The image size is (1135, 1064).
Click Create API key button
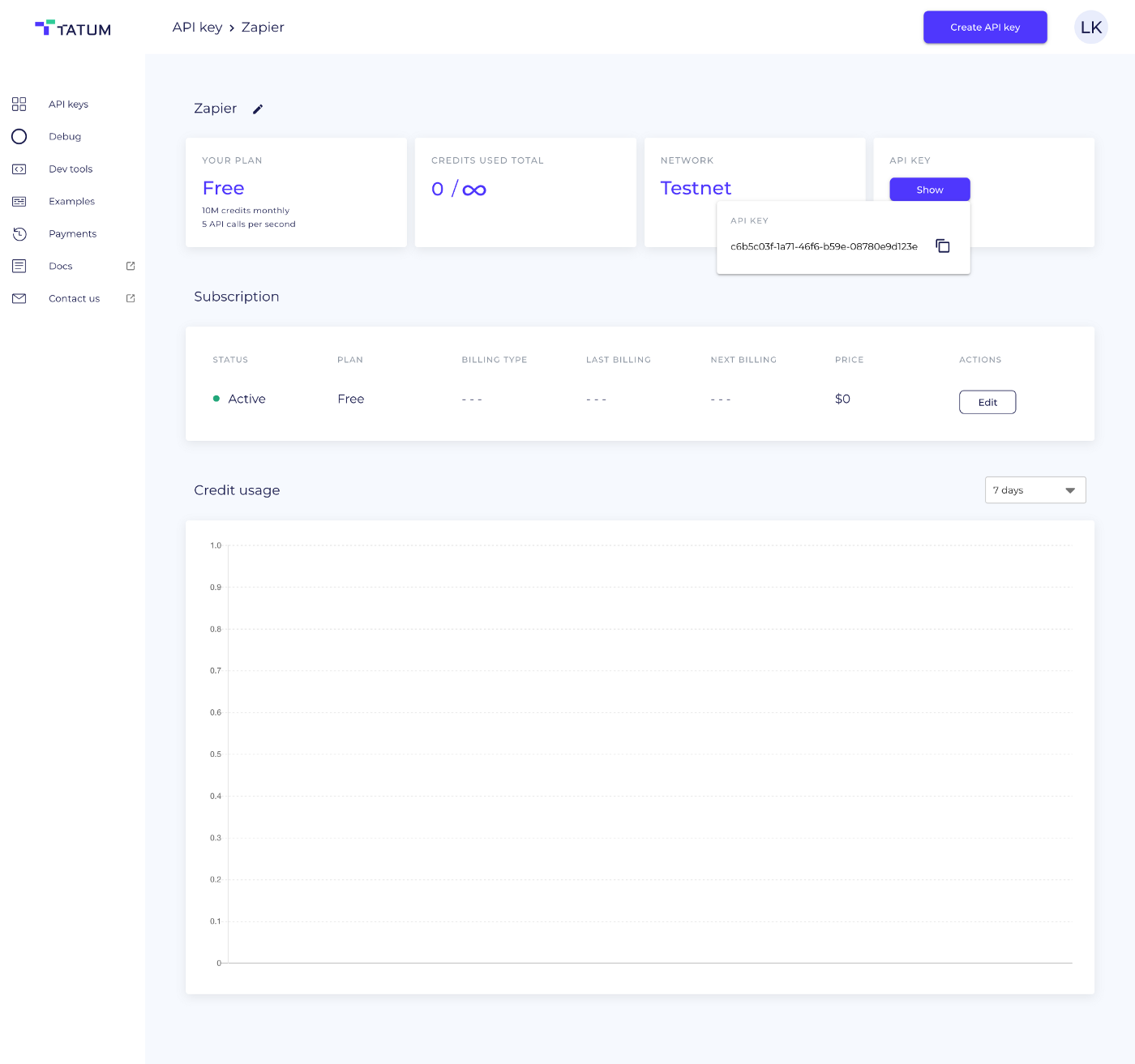pyautogui.click(x=985, y=27)
